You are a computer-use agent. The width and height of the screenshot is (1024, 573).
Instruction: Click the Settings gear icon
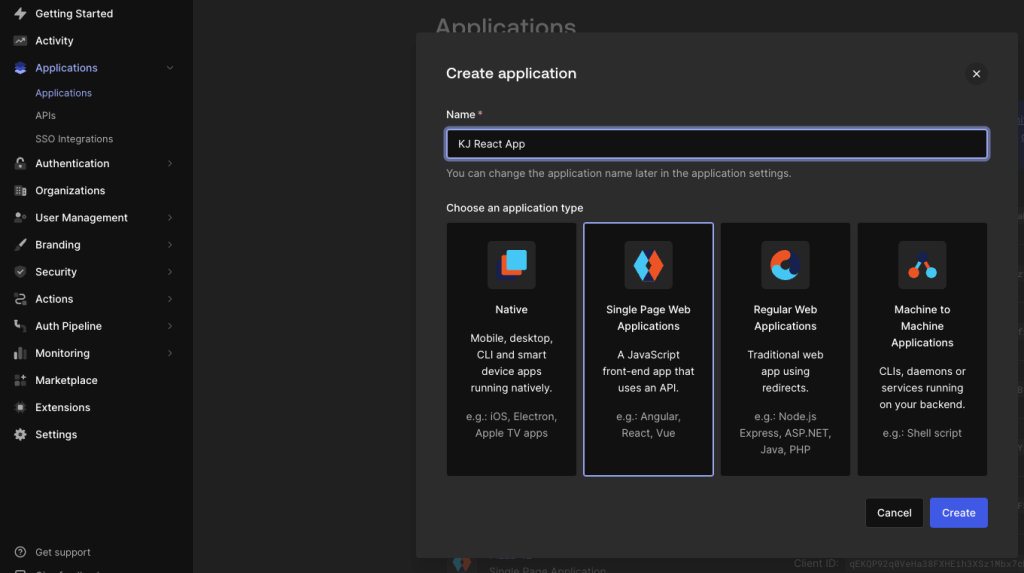[x=20, y=434]
